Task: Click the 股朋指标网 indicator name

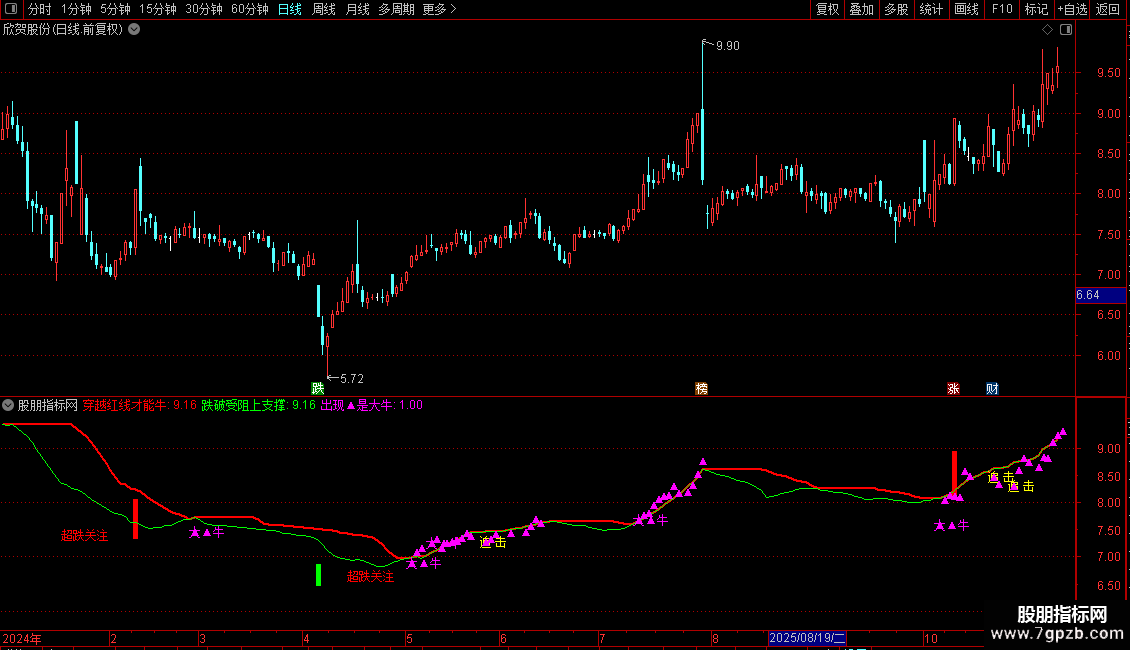Action: point(48,405)
